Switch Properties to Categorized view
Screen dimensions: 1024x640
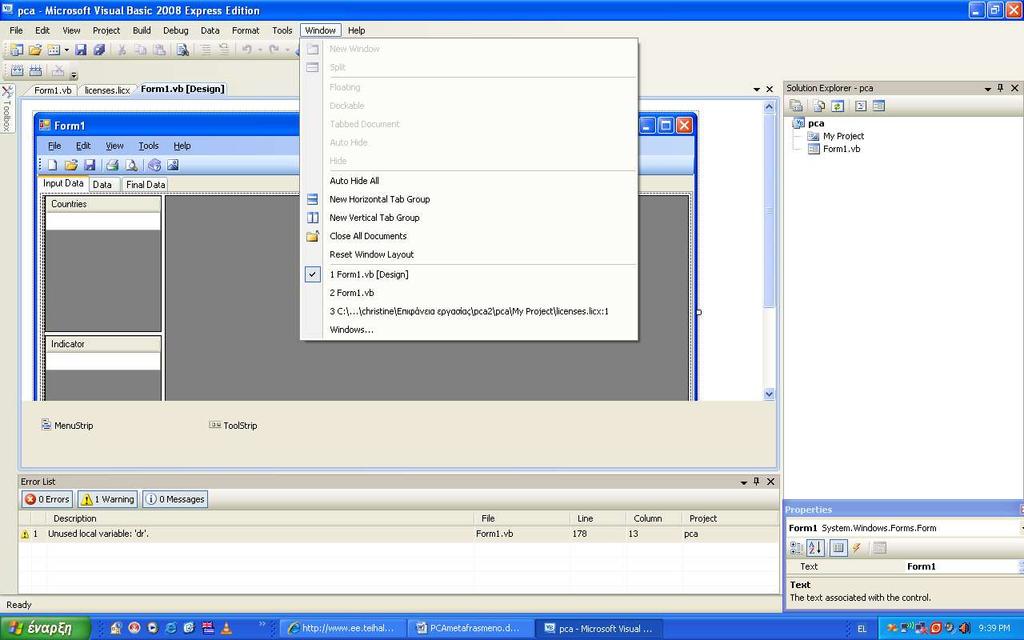pyautogui.click(x=796, y=548)
